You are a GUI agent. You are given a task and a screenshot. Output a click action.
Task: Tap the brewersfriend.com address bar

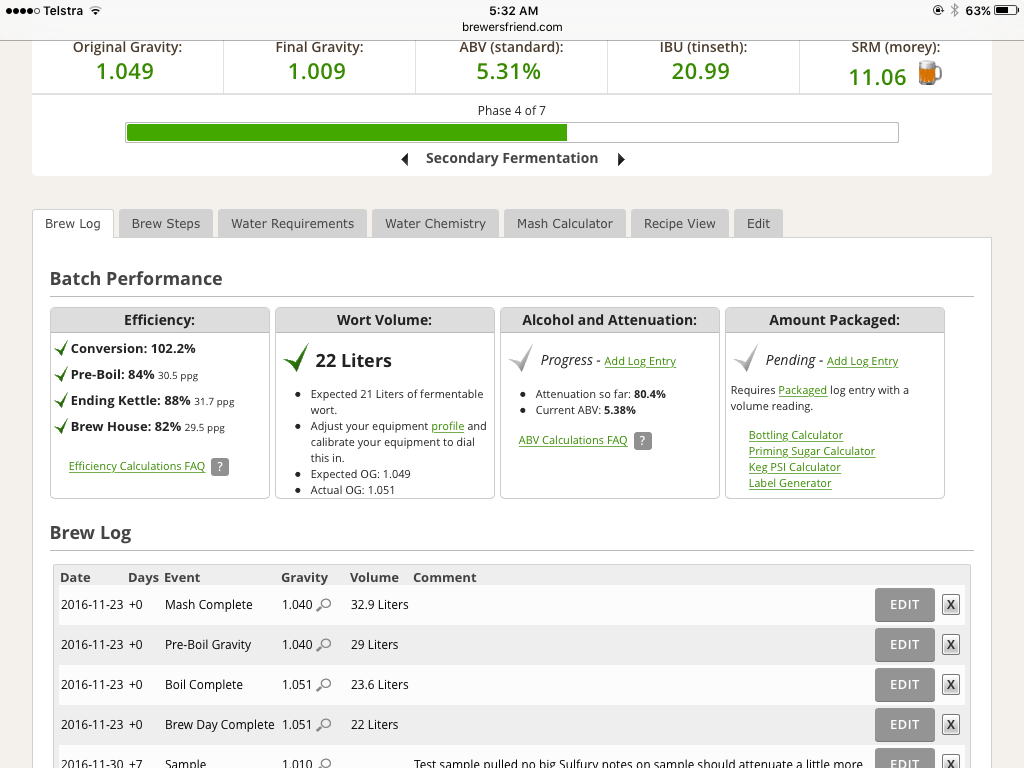(x=512, y=27)
